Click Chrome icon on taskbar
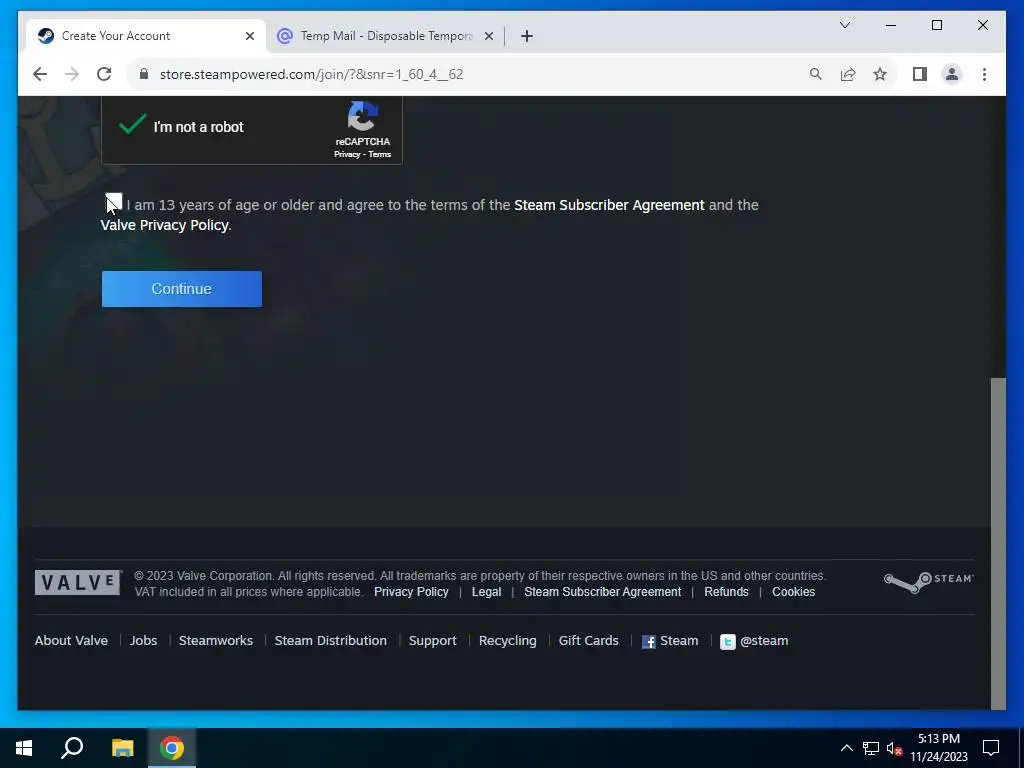 pos(172,748)
